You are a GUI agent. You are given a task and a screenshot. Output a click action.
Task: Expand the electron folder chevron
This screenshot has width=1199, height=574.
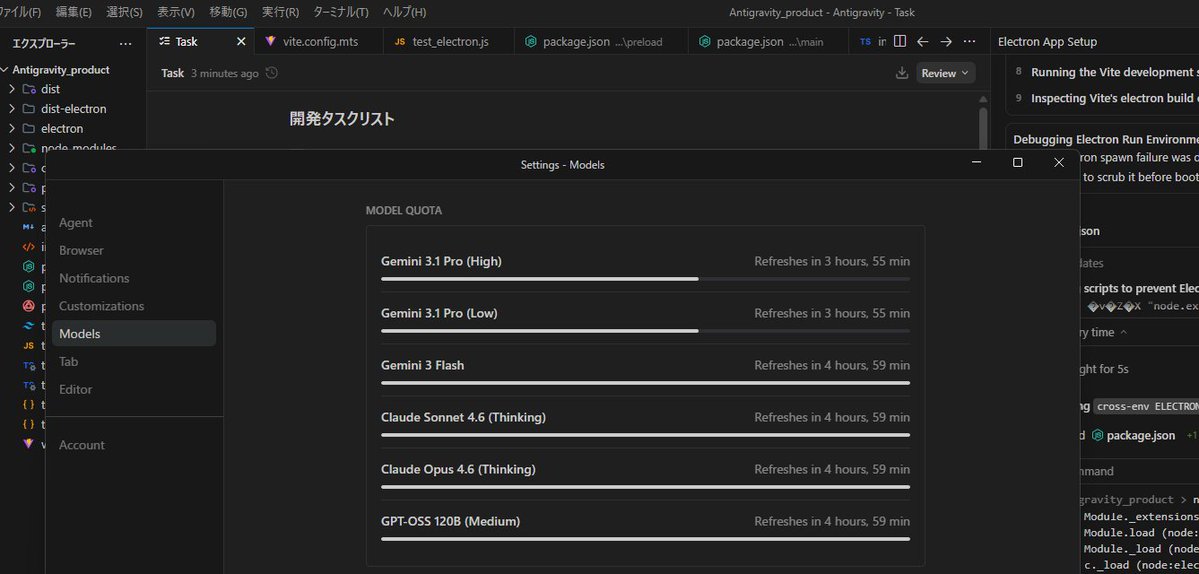pos(11,128)
